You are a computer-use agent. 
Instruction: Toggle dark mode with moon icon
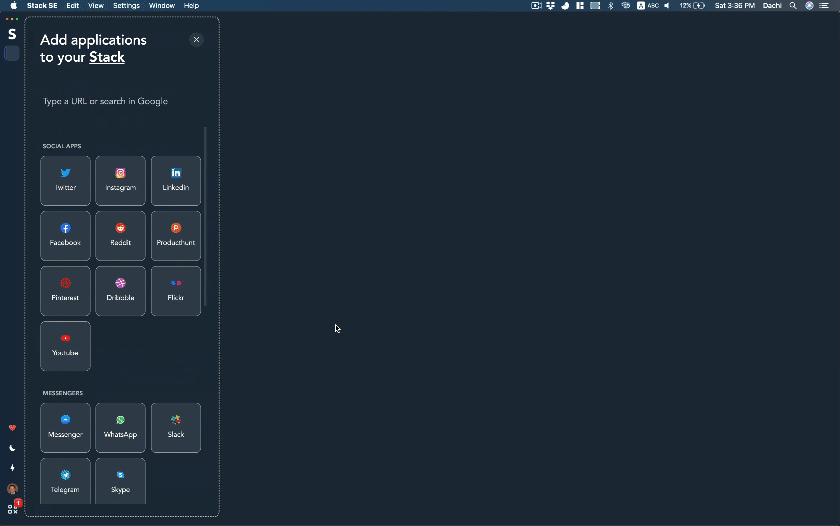click(x=12, y=448)
